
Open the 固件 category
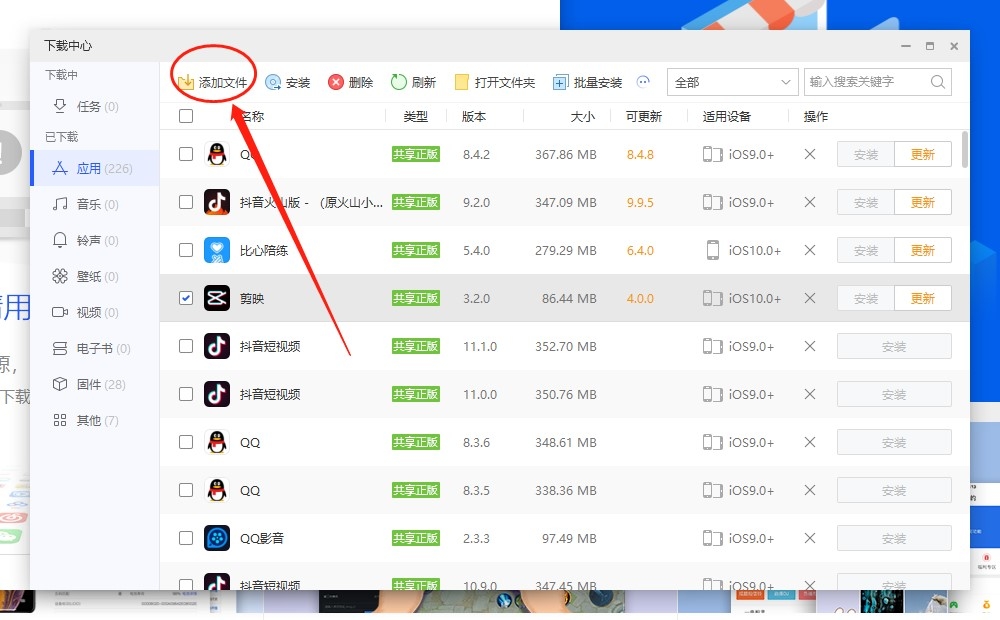[94, 385]
